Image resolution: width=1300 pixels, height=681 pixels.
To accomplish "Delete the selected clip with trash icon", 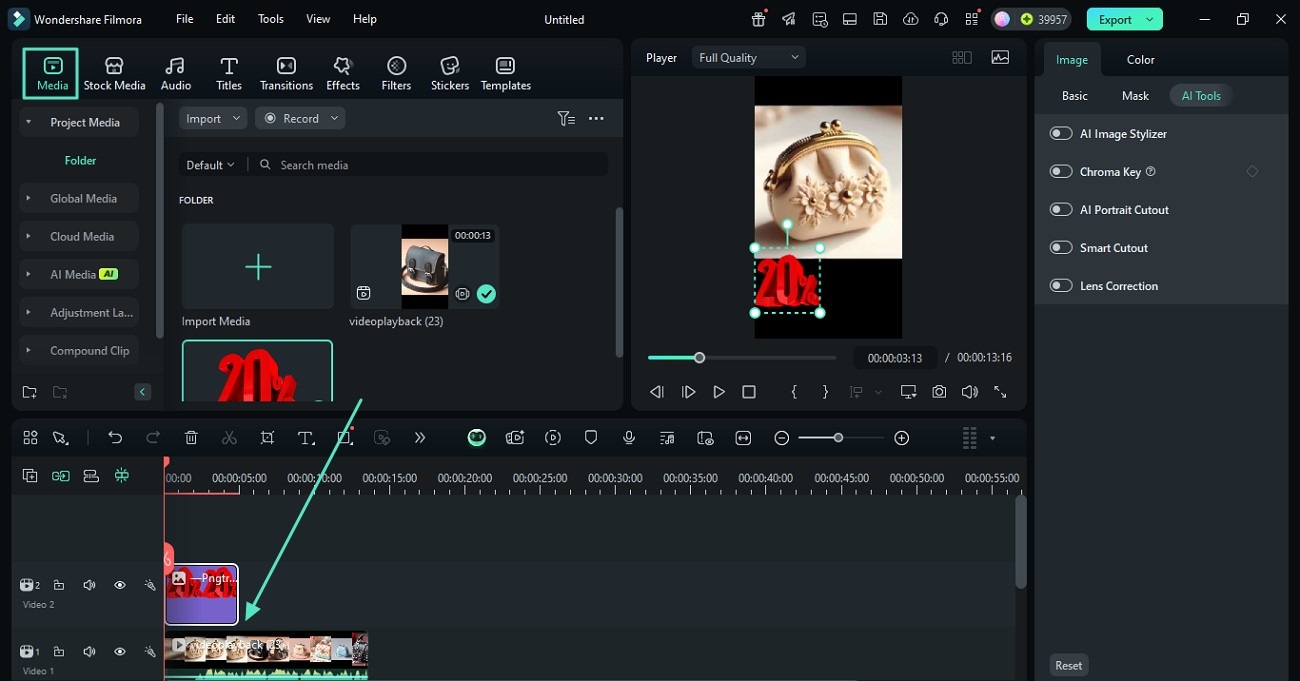I will click(x=191, y=438).
